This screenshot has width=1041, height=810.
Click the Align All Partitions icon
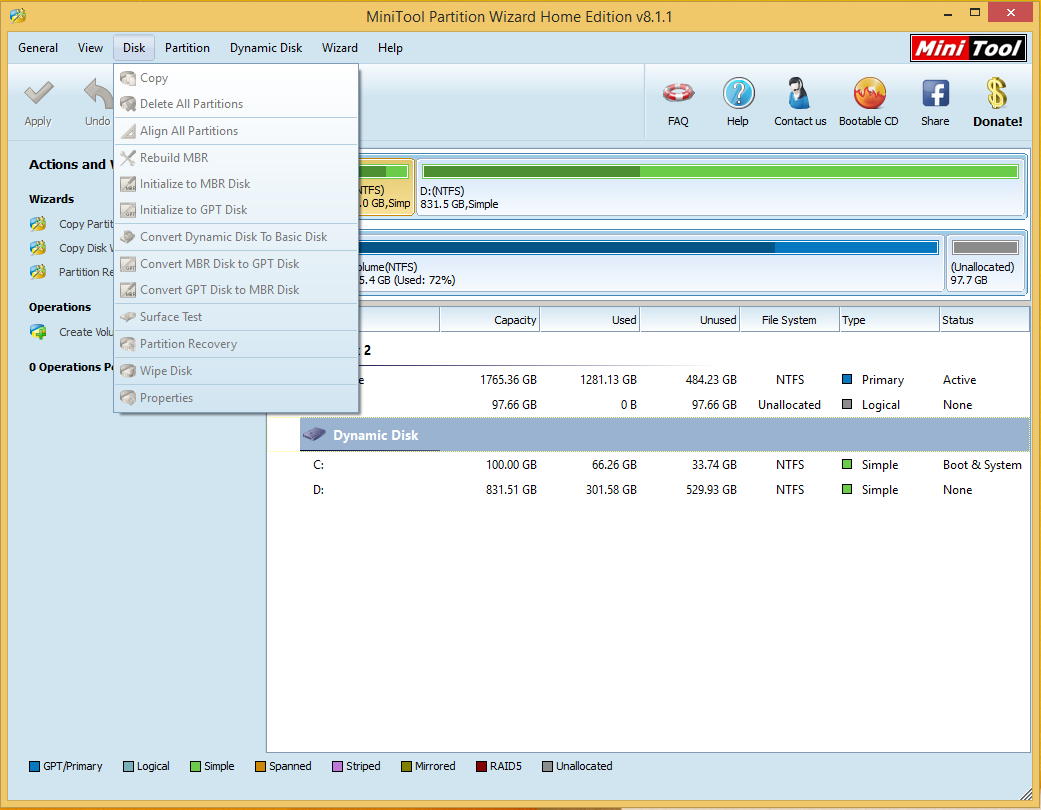click(128, 131)
